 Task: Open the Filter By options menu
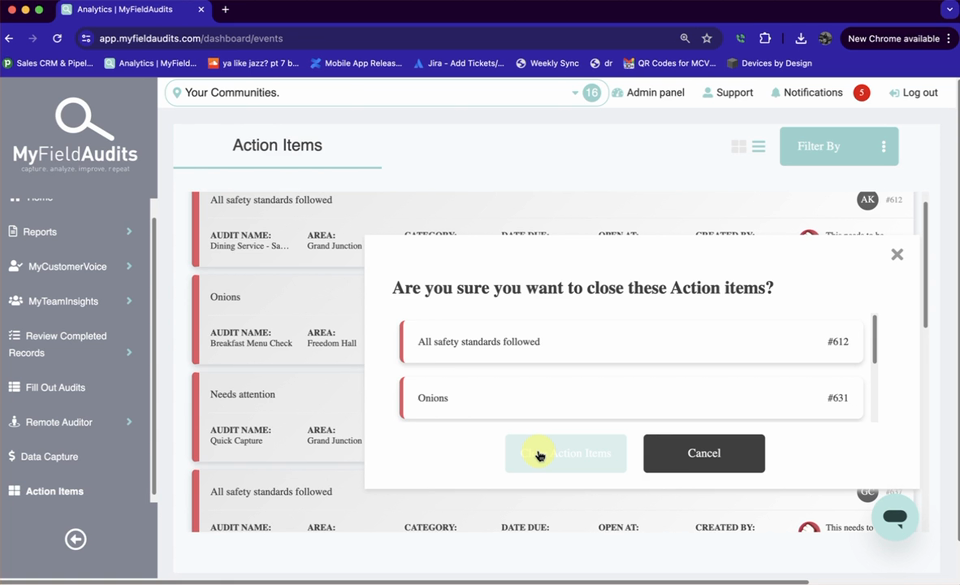[839, 146]
